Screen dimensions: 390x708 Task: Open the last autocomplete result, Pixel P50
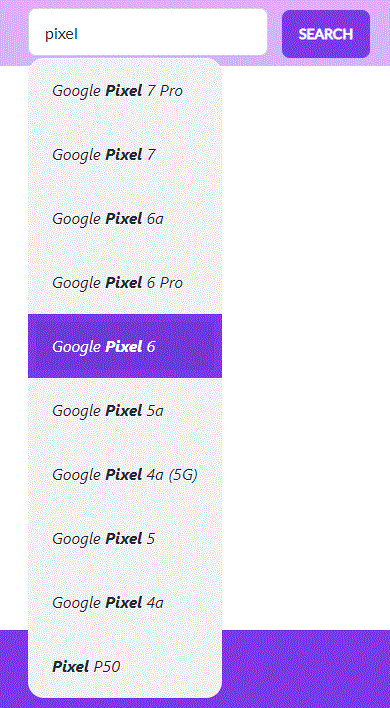pyautogui.click(x=125, y=666)
